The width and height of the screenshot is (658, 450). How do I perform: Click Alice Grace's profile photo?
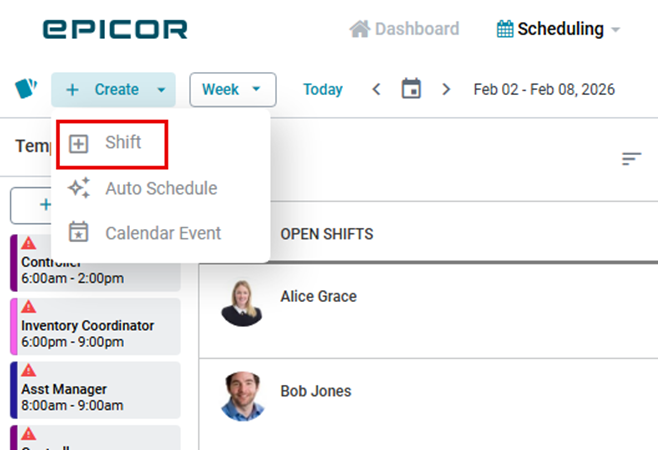point(241,302)
